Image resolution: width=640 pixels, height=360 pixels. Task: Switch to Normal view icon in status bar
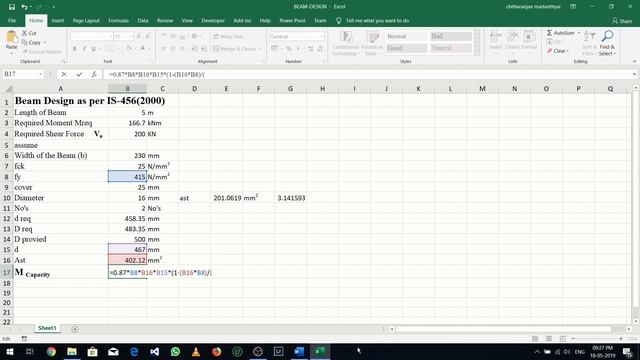tap(535, 338)
